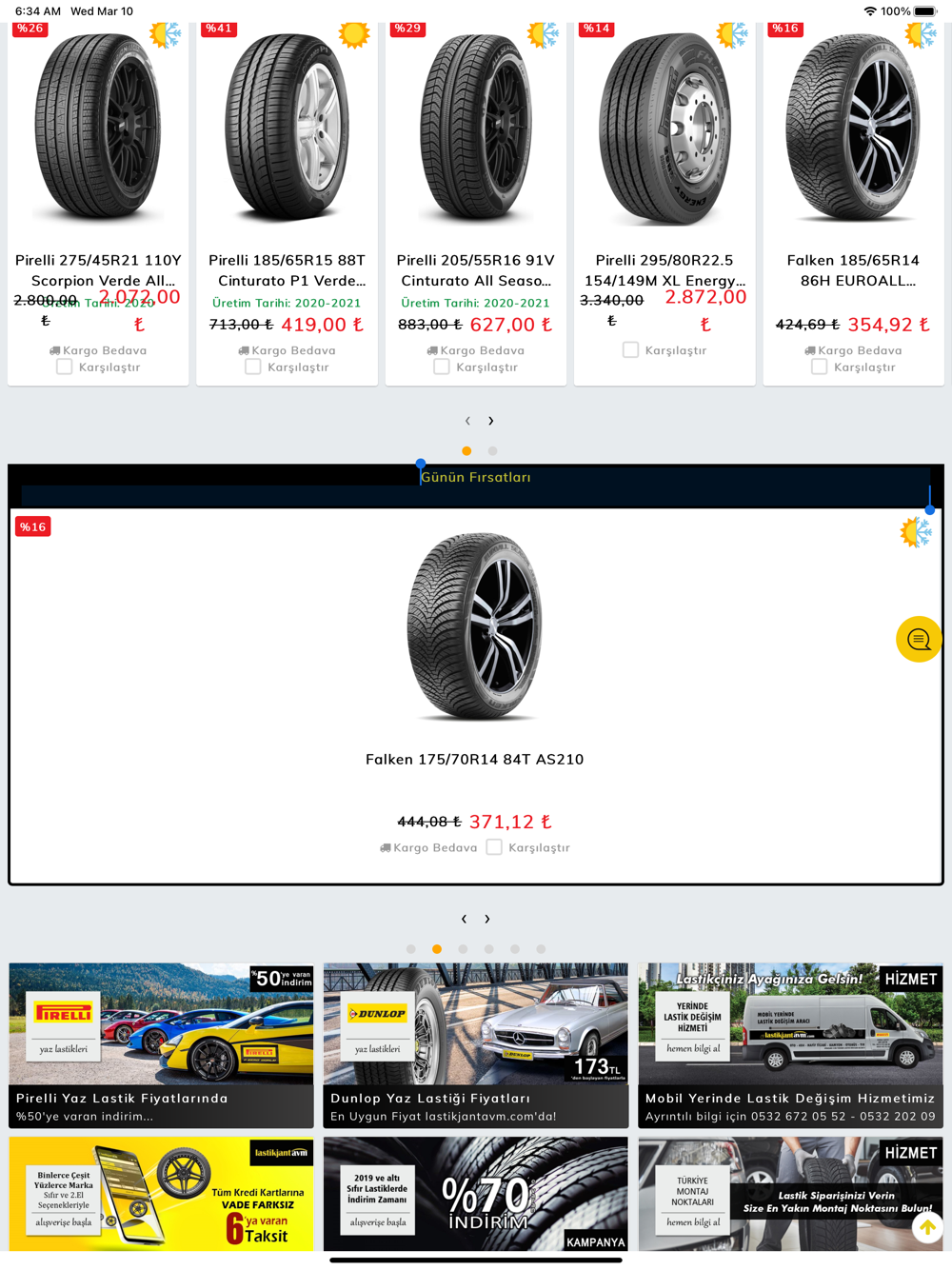Go to next page of top tire carousel
952x1270 pixels.
point(491,420)
